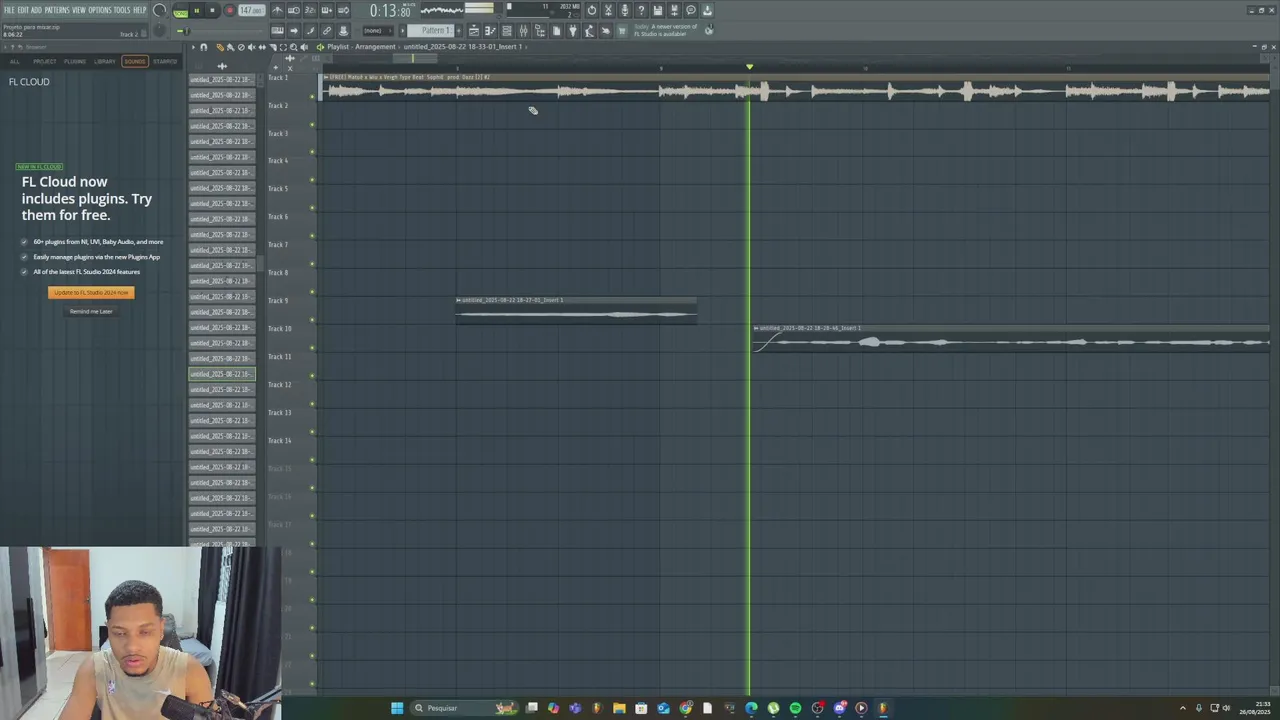Open the tempo tapper icon
This screenshot has height=720, width=1280.
click(x=589, y=30)
